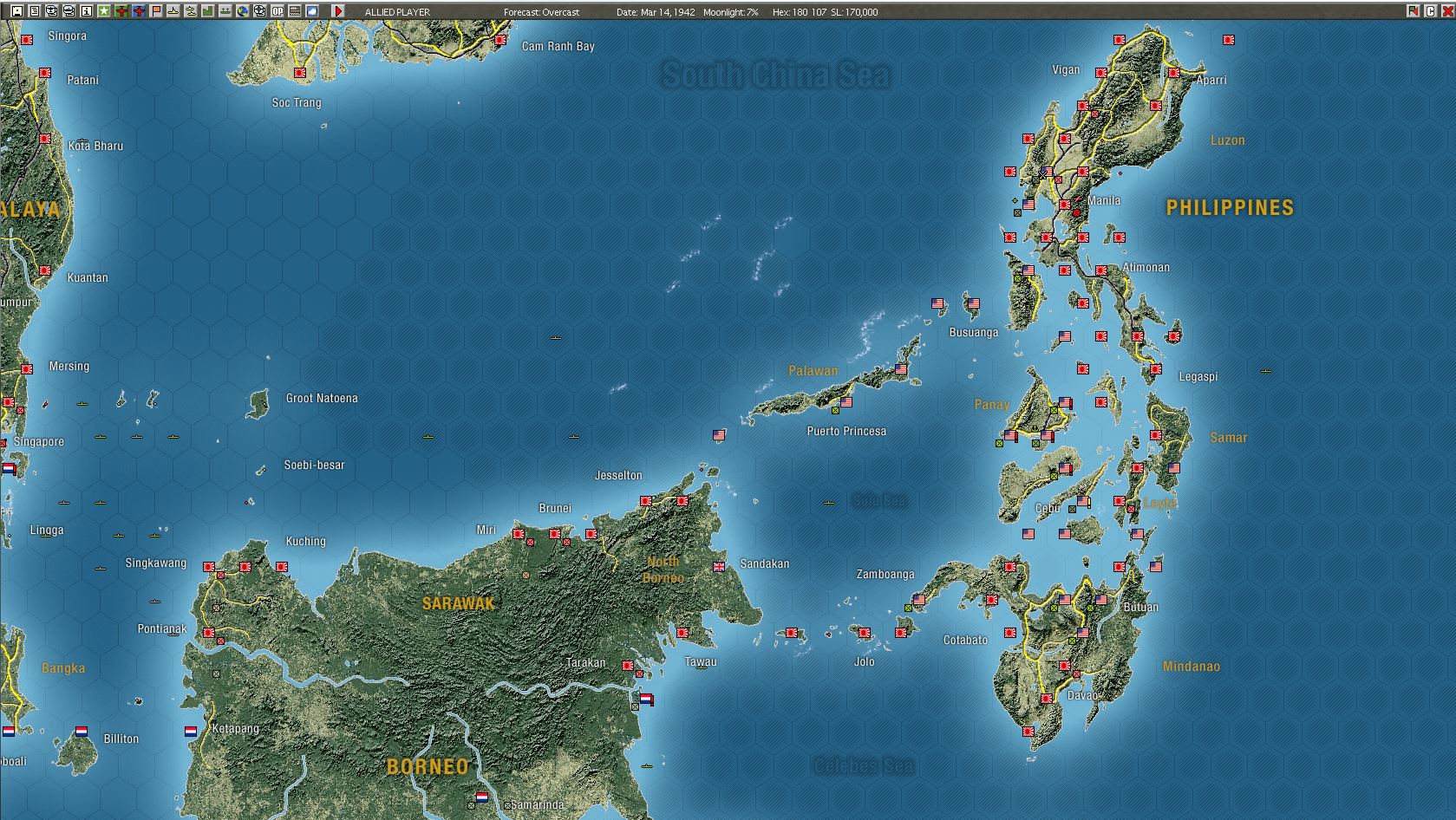Open the cloud weather toolbar icon
This screenshot has height=820, width=1456.
312,11
